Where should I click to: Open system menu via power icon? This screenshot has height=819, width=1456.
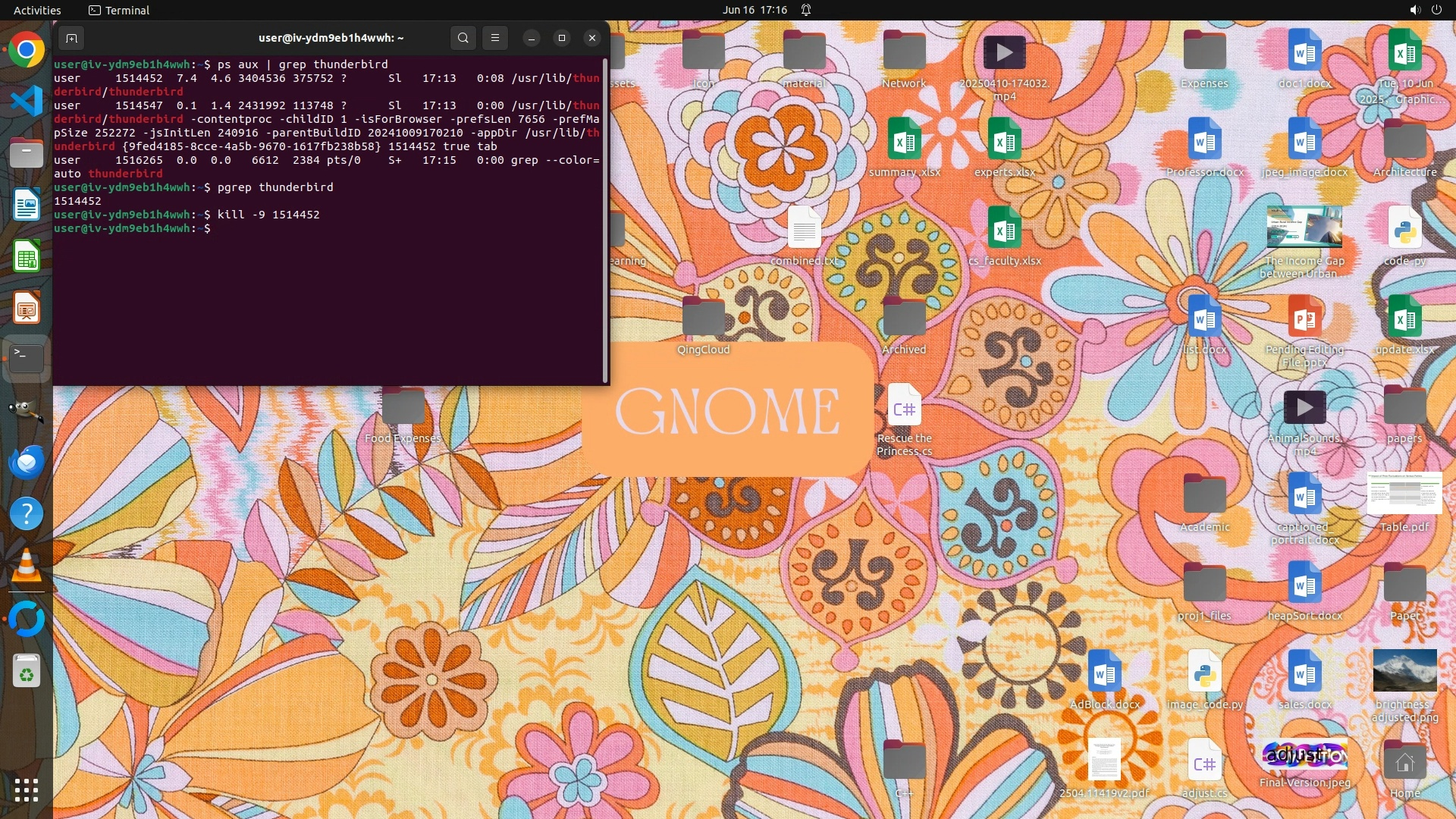click(1436, 10)
